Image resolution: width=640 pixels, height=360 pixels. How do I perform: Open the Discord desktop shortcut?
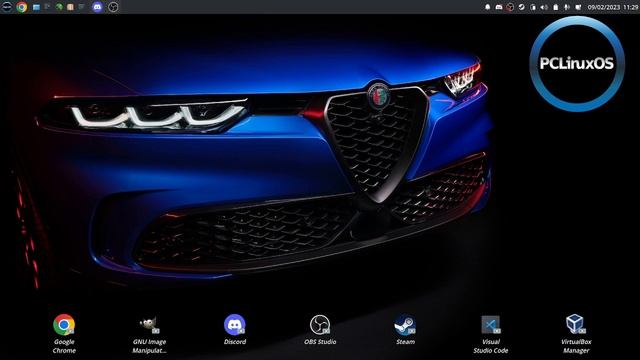tap(235, 329)
